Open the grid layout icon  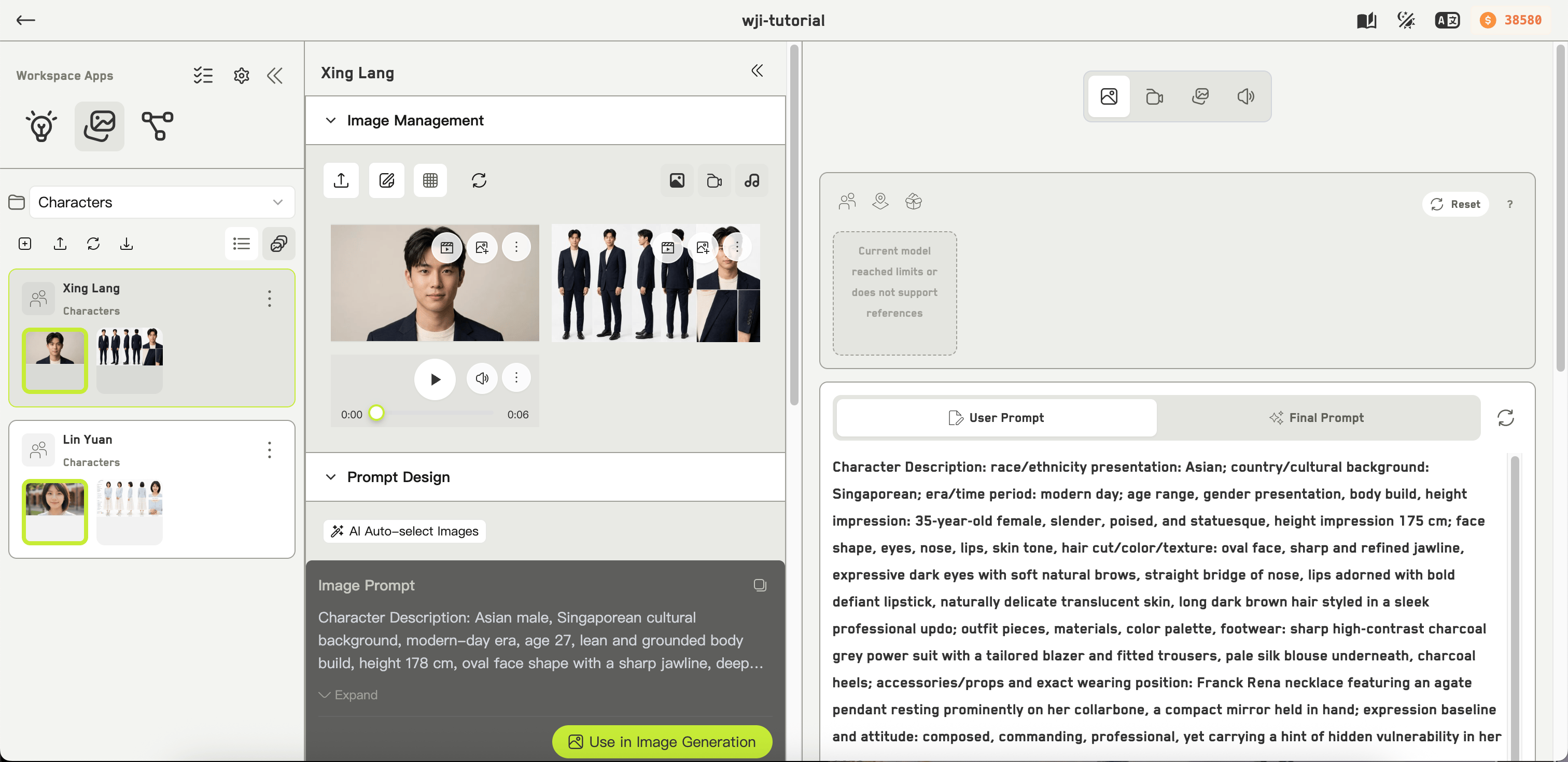430,180
